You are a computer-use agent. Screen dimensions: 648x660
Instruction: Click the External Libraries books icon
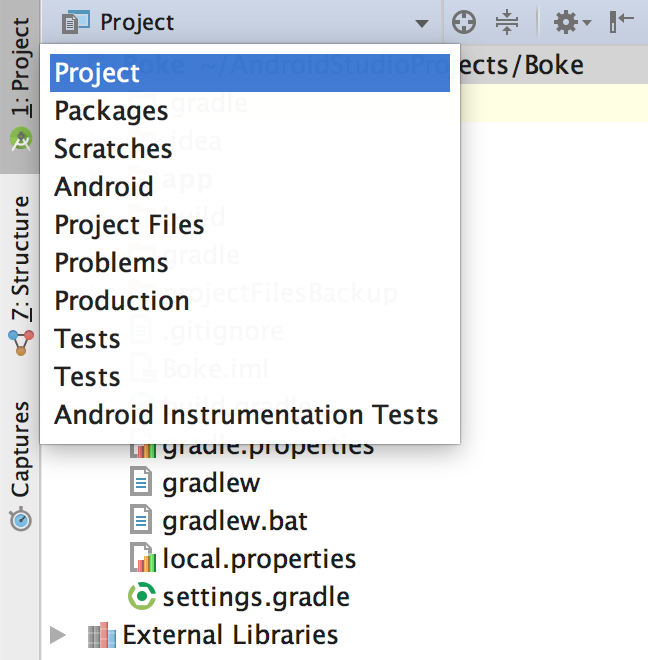(x=100, y=634)
